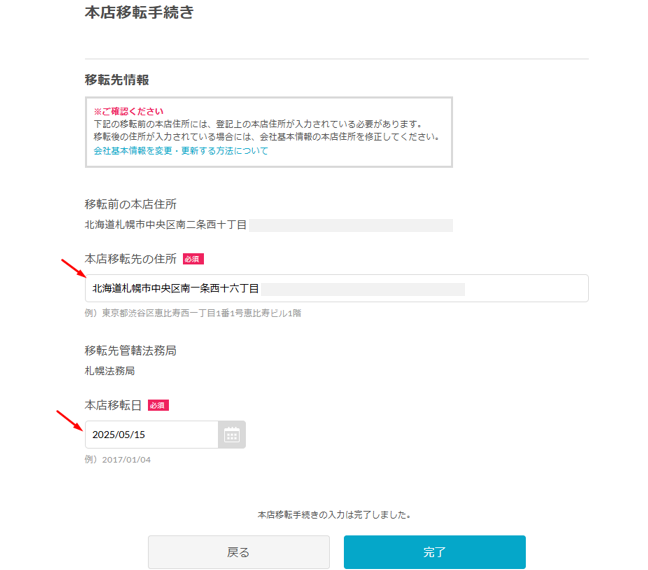Click the 本店移転先の住所 address input field
The width and height of the screenshot is (648, 570).
(x=336, y=288)
